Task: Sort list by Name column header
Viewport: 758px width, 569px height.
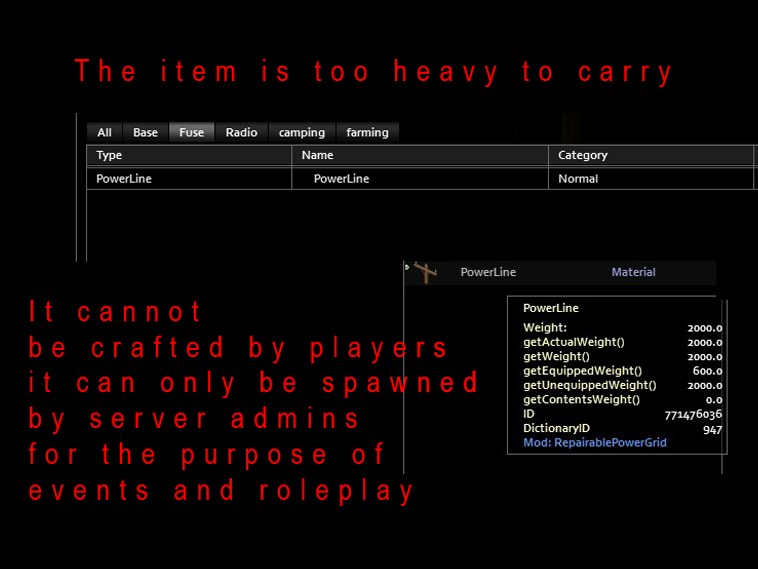Action: (420, 155)
